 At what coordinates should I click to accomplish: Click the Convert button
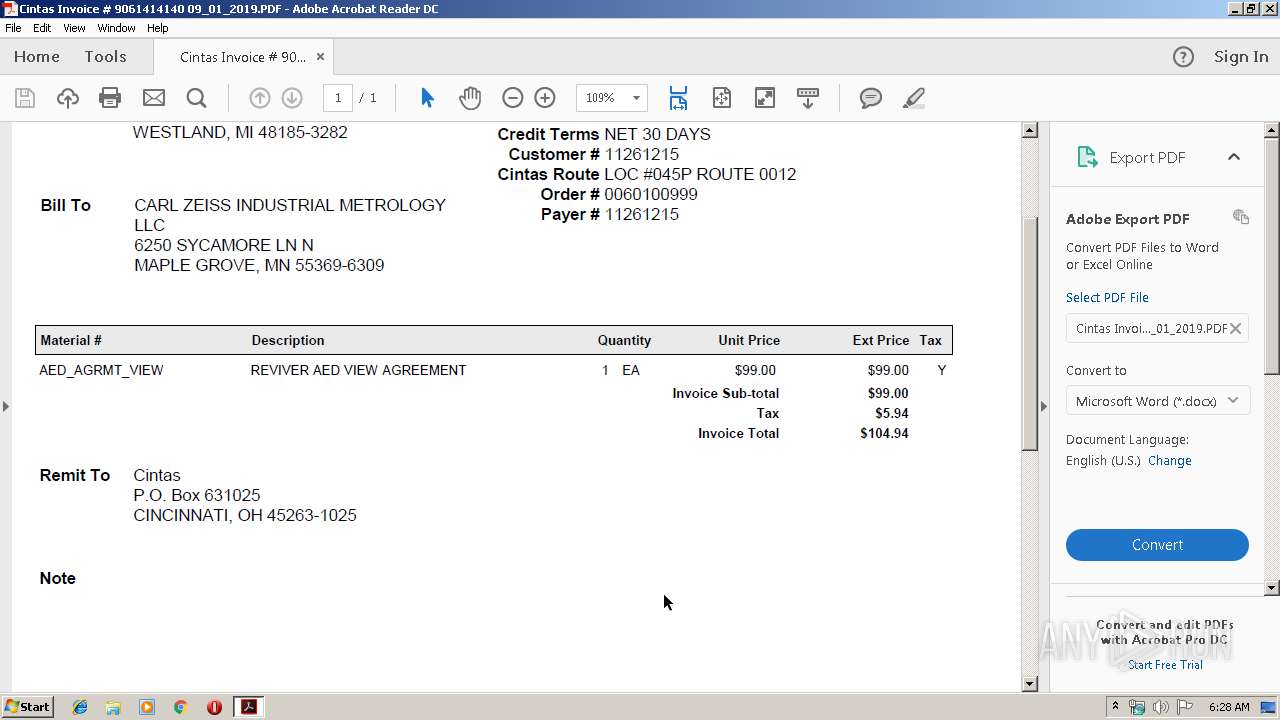1157,545
